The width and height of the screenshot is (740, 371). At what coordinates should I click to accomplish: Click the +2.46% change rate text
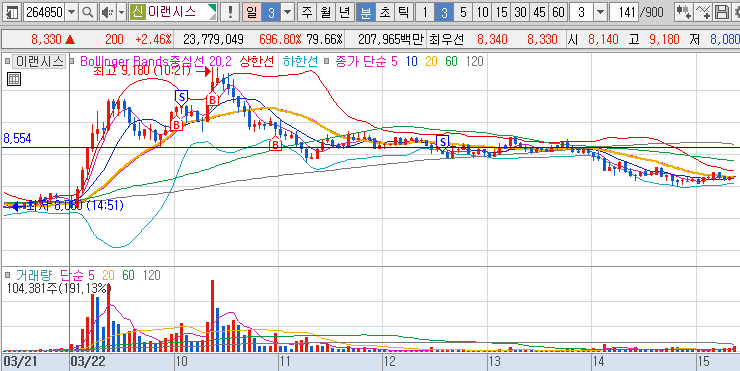[153, 39]
